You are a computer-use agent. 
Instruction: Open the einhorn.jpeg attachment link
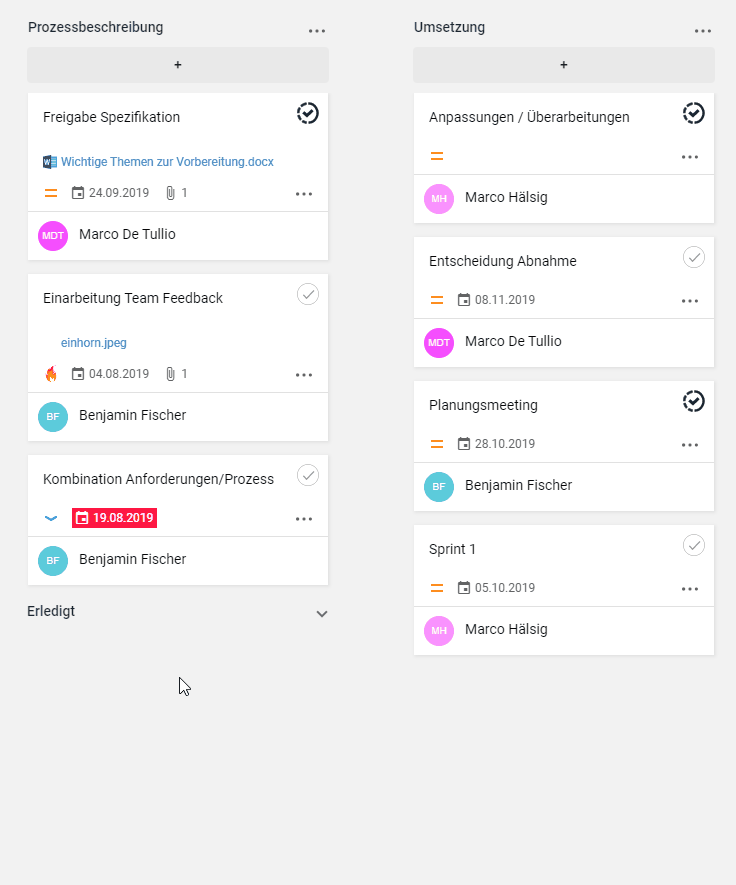[x=94, y=343]
